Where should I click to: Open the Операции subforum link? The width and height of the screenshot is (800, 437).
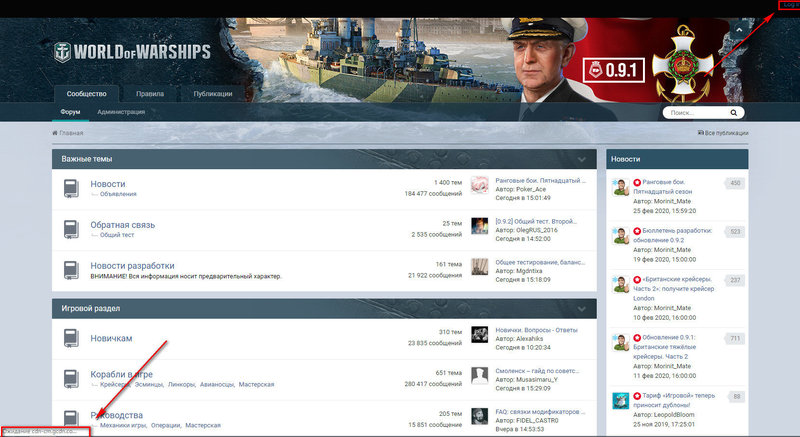pos(165,425)
